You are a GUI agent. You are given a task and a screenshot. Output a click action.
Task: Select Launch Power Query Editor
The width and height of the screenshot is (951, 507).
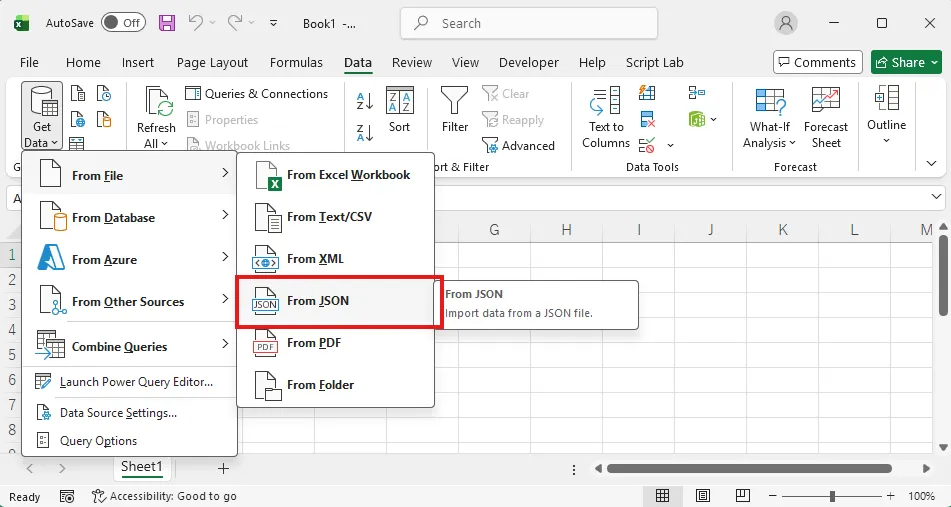[x=129, y=382]
